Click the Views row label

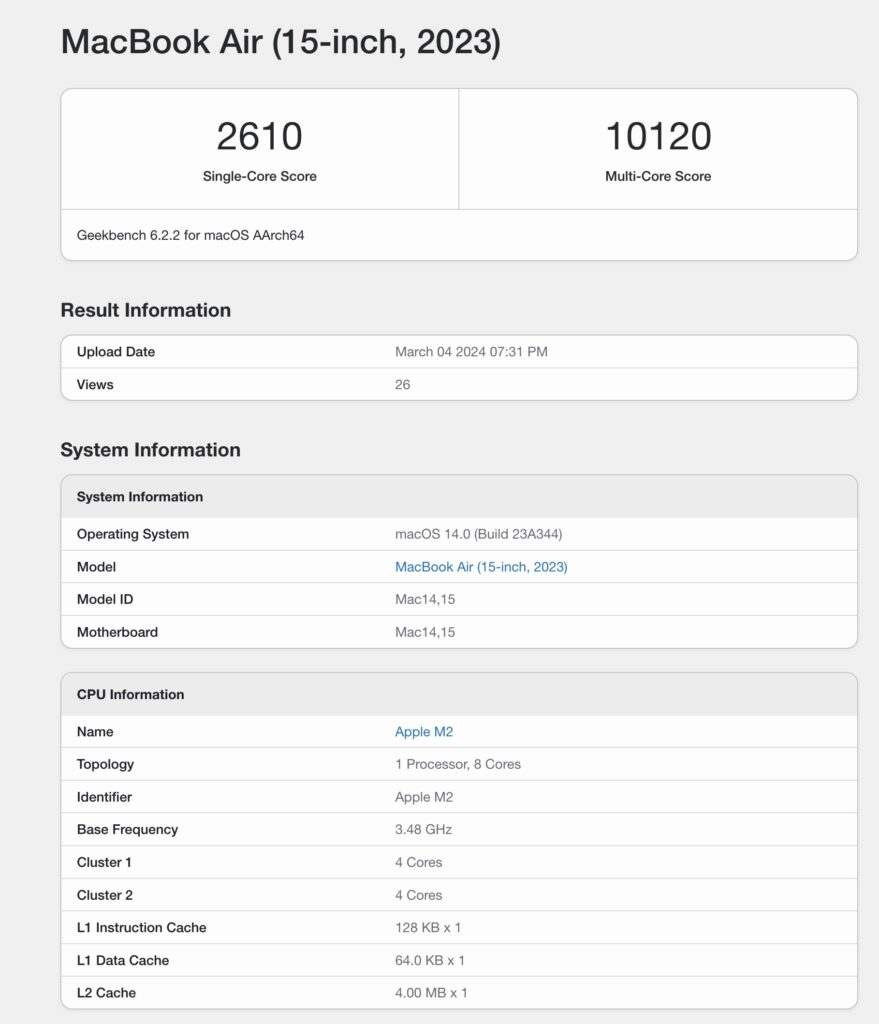pos(95,385)
